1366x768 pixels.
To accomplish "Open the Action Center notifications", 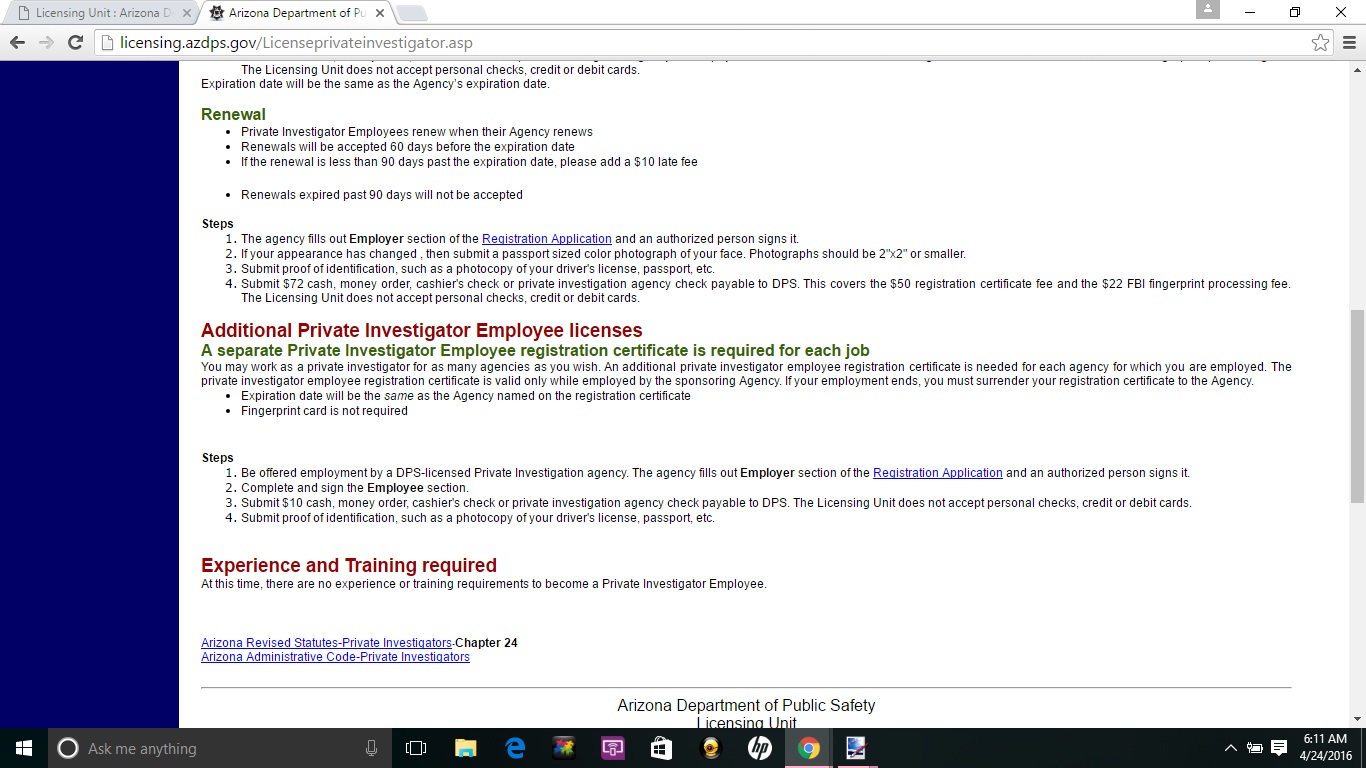I will (1279, 748).
